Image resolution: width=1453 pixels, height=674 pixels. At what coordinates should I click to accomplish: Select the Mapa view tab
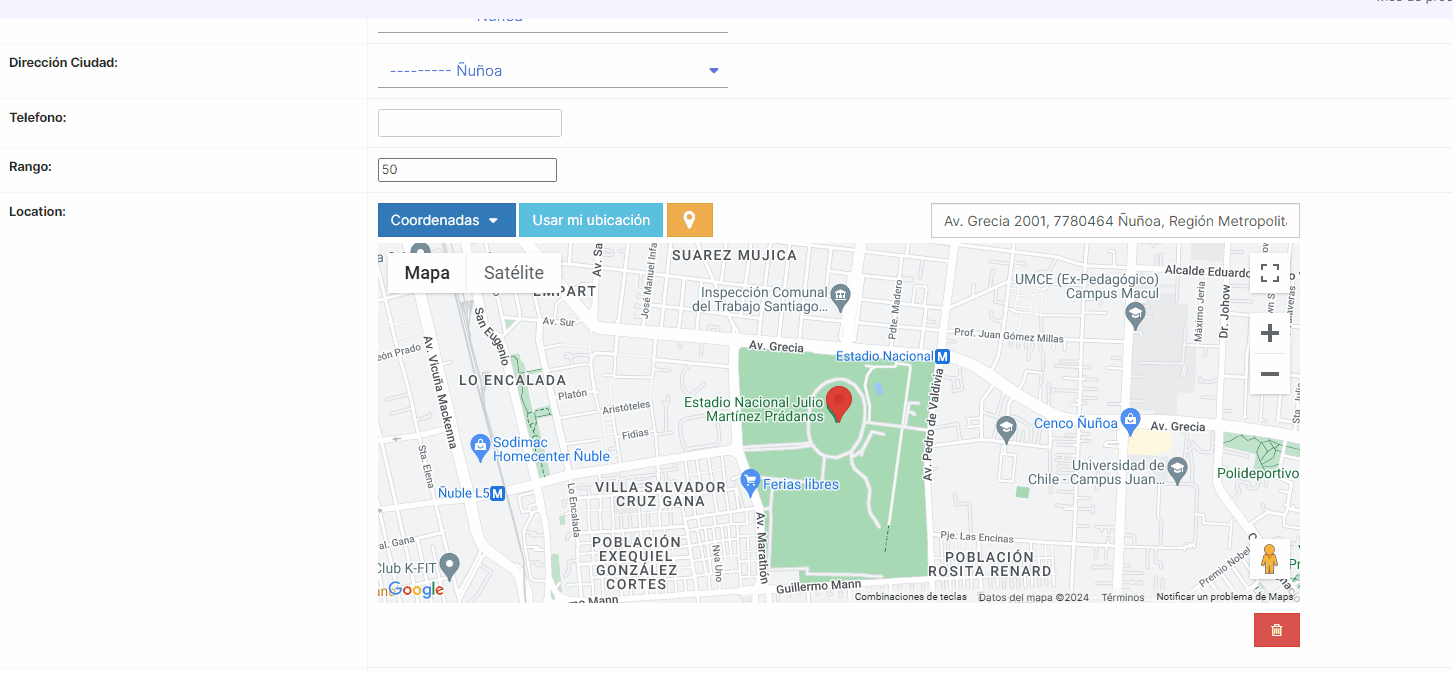click(x=427, y=273)
